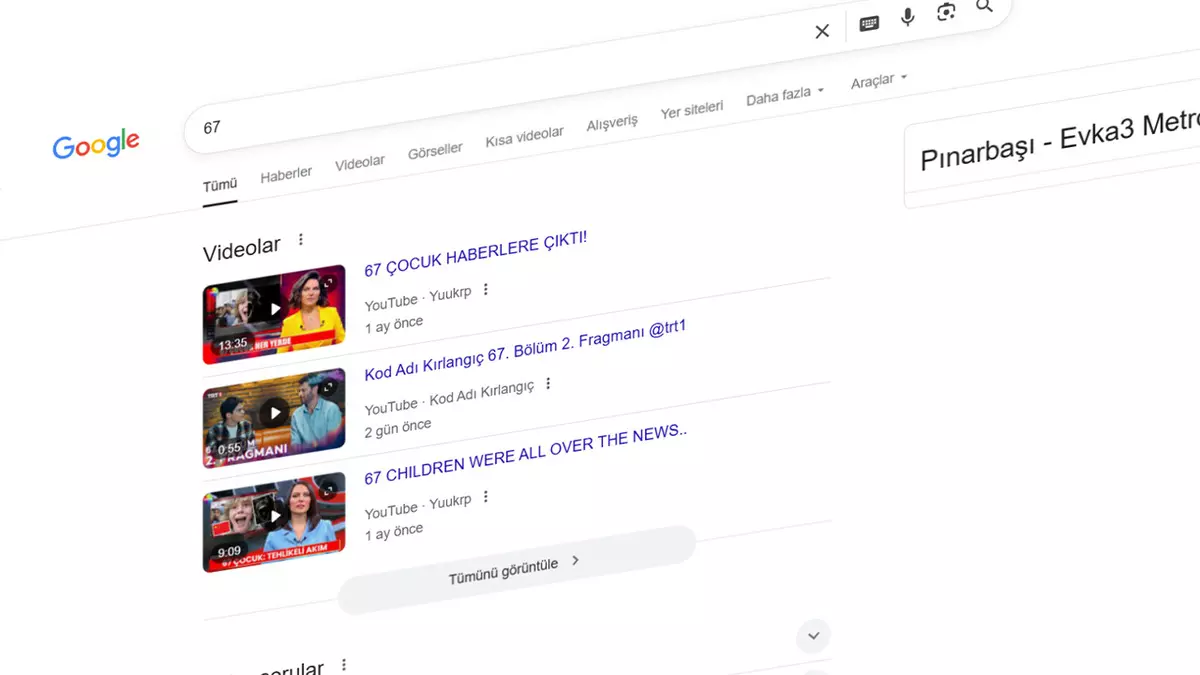
Task: Submit the search via the magnifier icon
Action: (x=984, y=6)
